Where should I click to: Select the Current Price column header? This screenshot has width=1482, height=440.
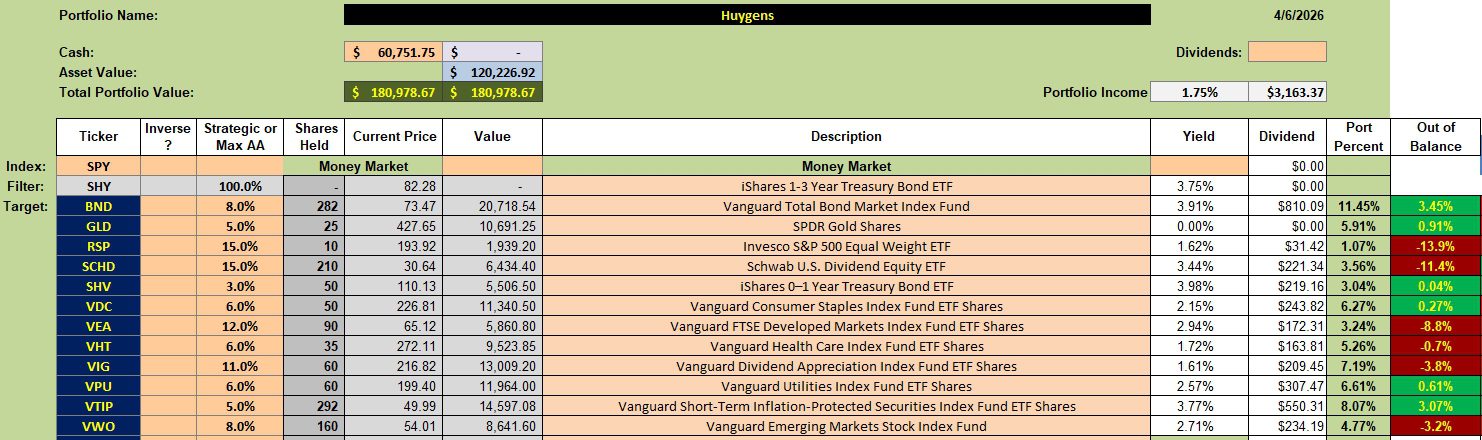click(392, 137)
